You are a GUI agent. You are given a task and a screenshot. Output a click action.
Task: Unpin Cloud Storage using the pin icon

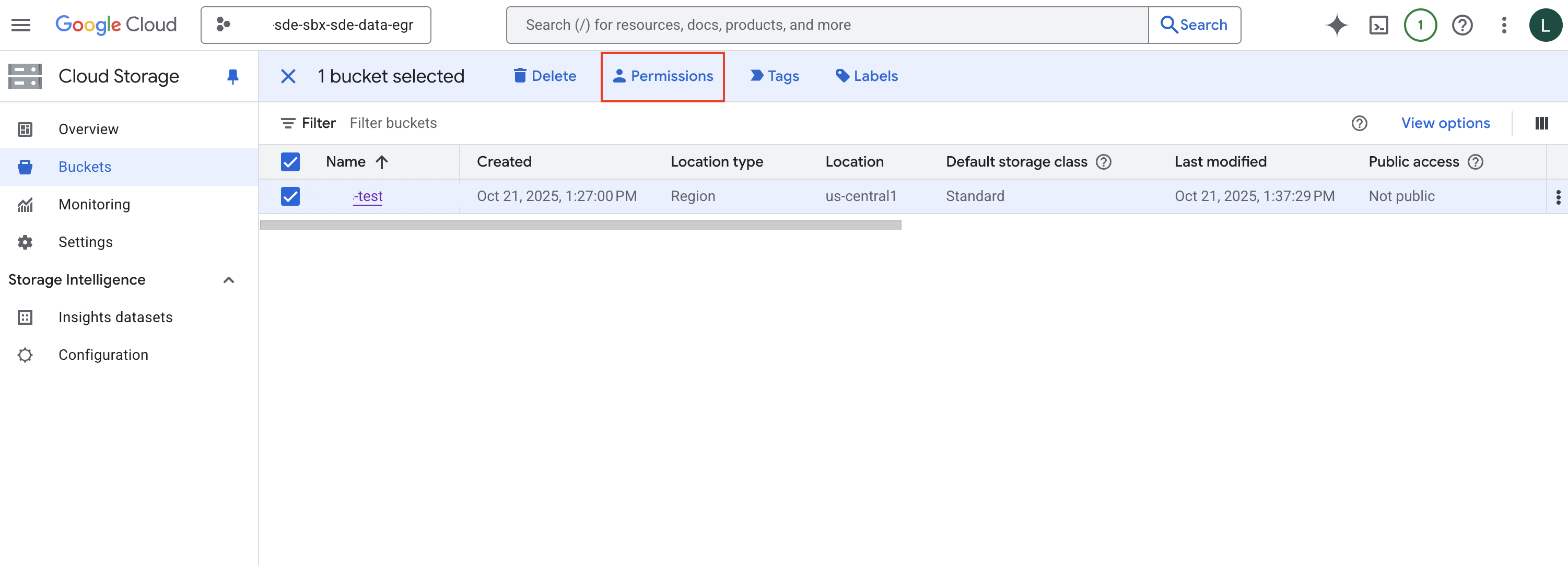coord(232,77)
